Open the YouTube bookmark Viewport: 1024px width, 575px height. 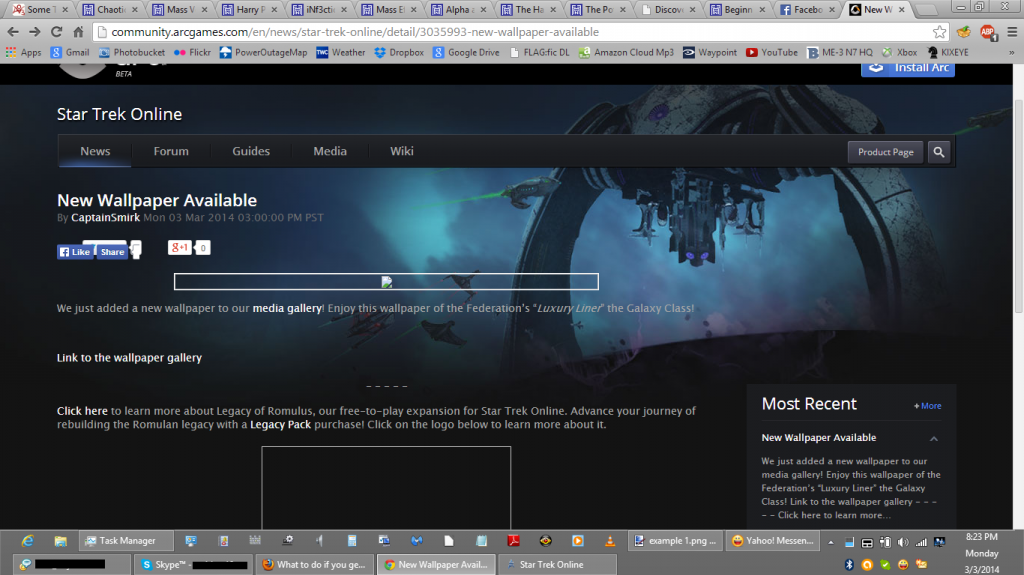772,52
